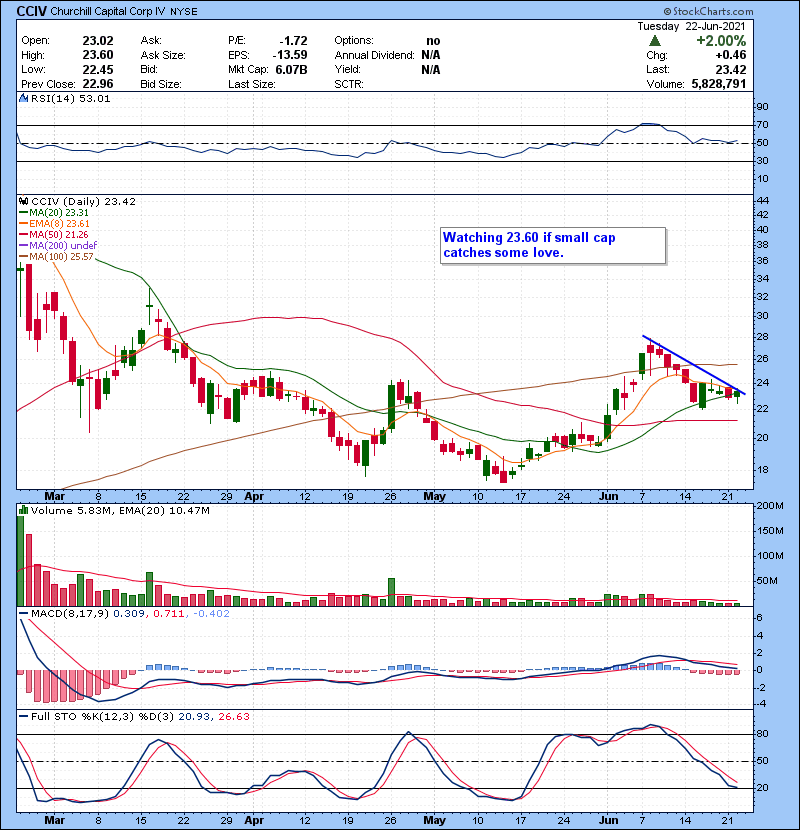Click the RSI indicator icon beside RSI(14)
Viewport: 800px width, 830px height.
pos(23,98)
